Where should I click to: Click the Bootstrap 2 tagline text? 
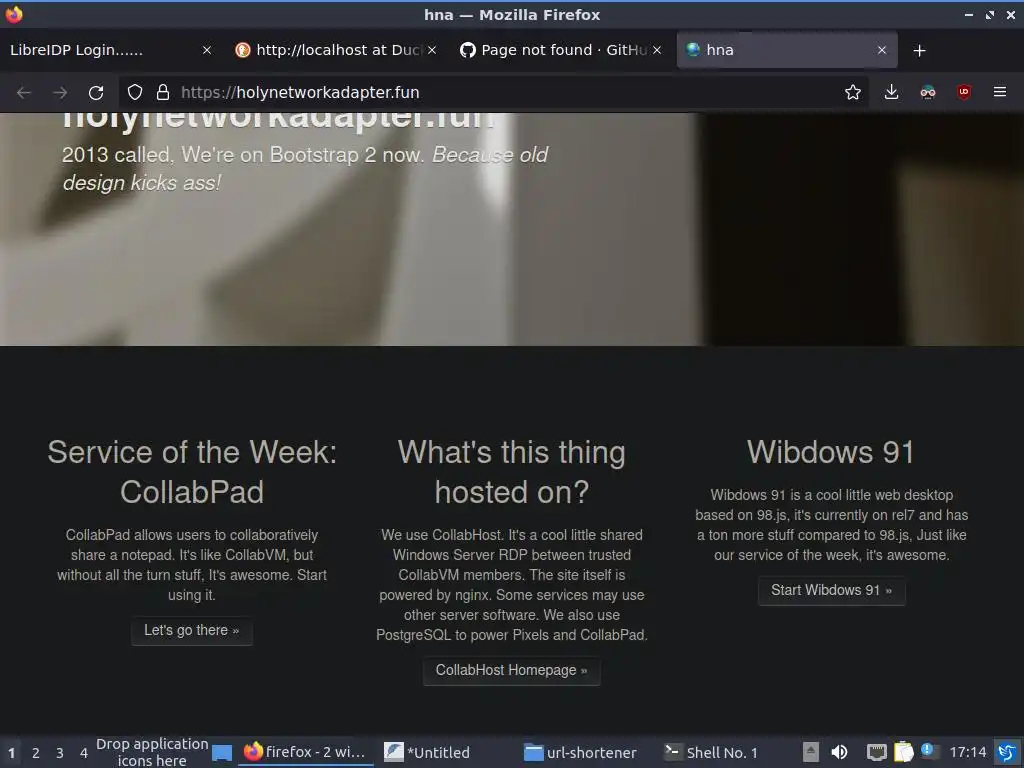305,168
